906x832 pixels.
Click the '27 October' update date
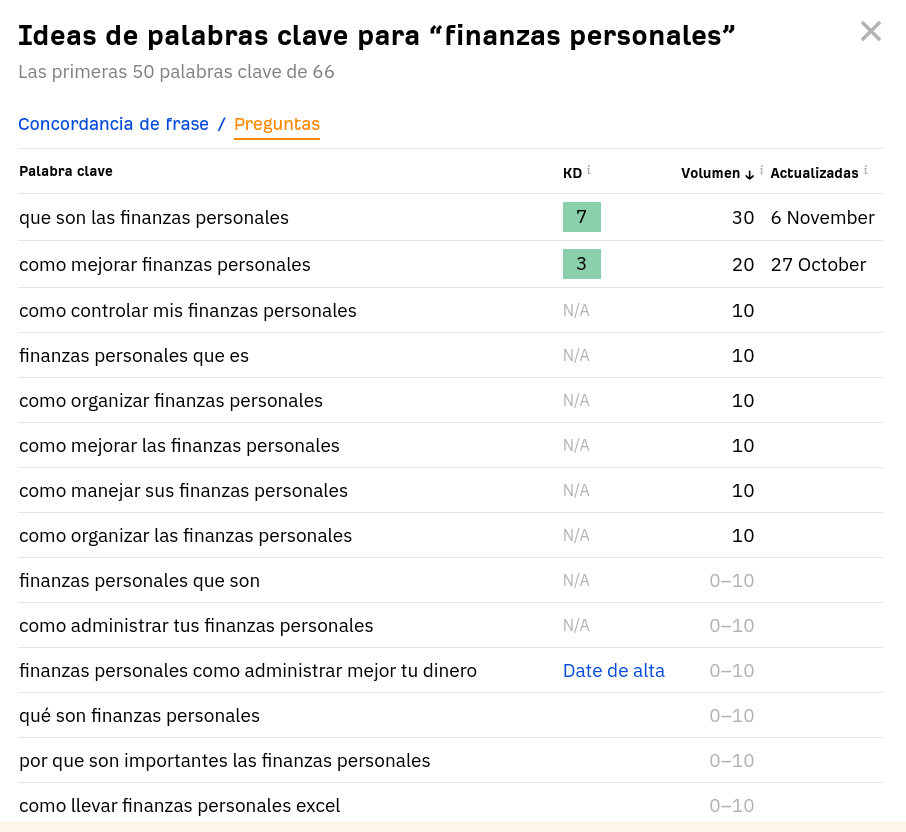click(816, 264)
